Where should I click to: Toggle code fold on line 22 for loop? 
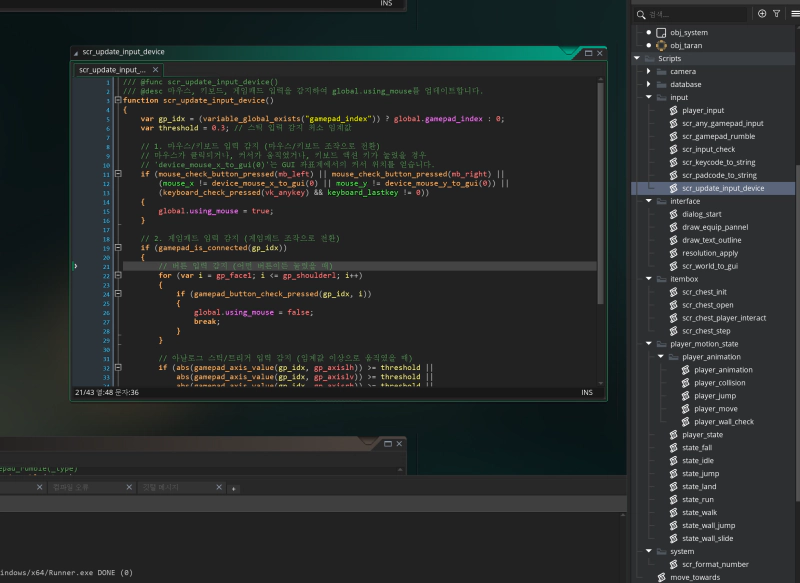pos(118,275)
